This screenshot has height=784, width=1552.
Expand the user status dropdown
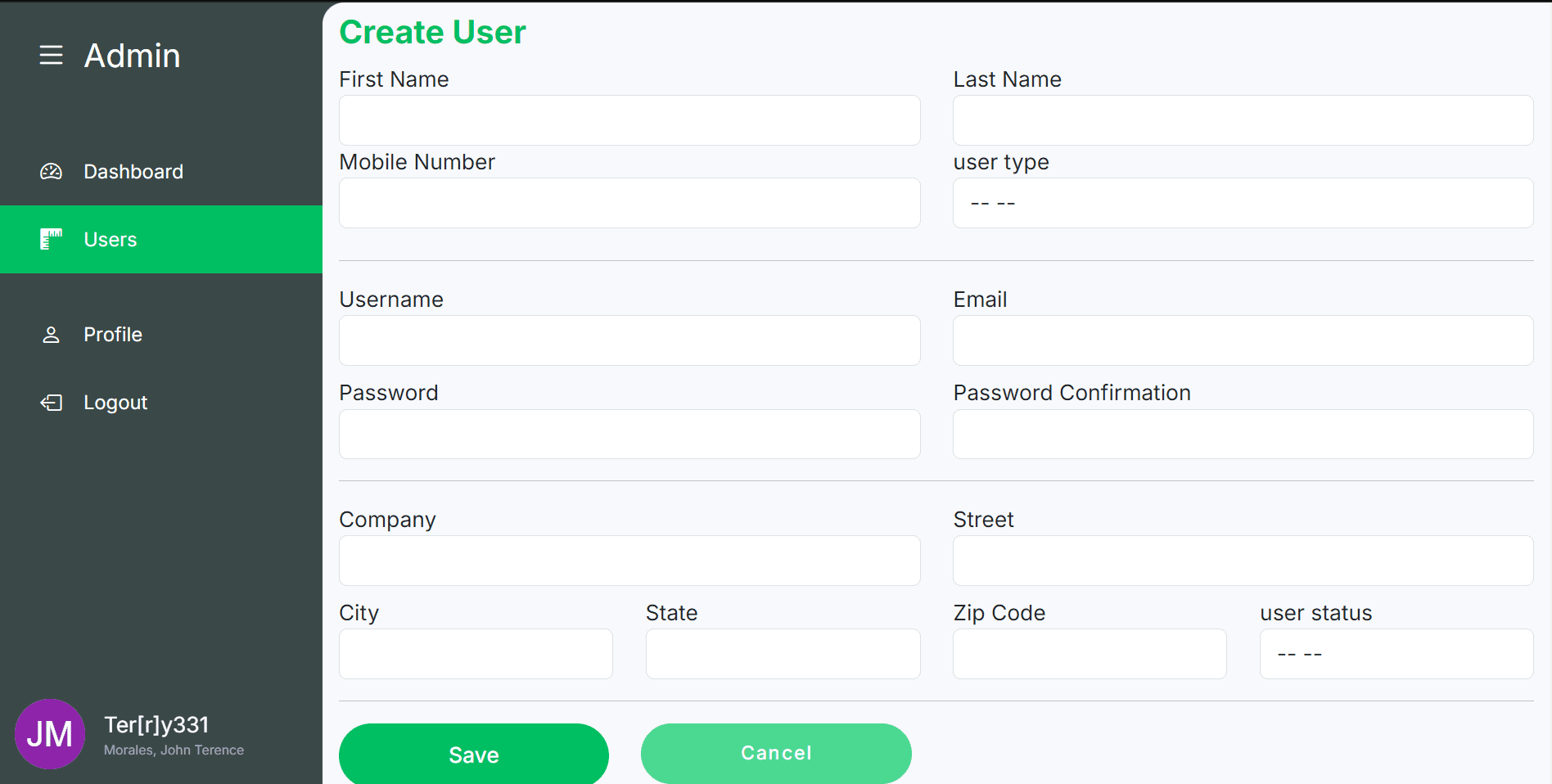click(1396, 654)
